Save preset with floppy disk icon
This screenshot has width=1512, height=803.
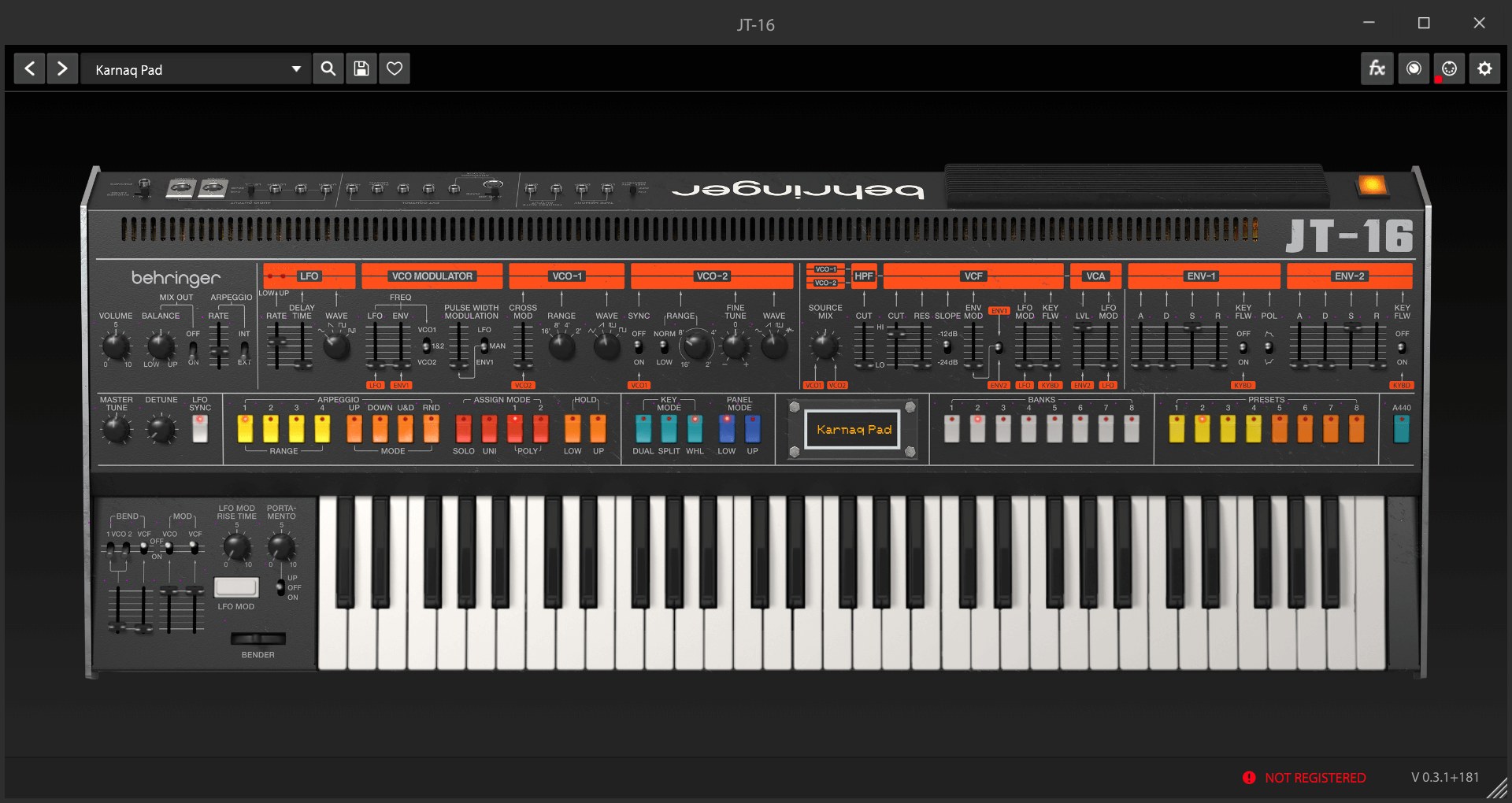(361, 68)
